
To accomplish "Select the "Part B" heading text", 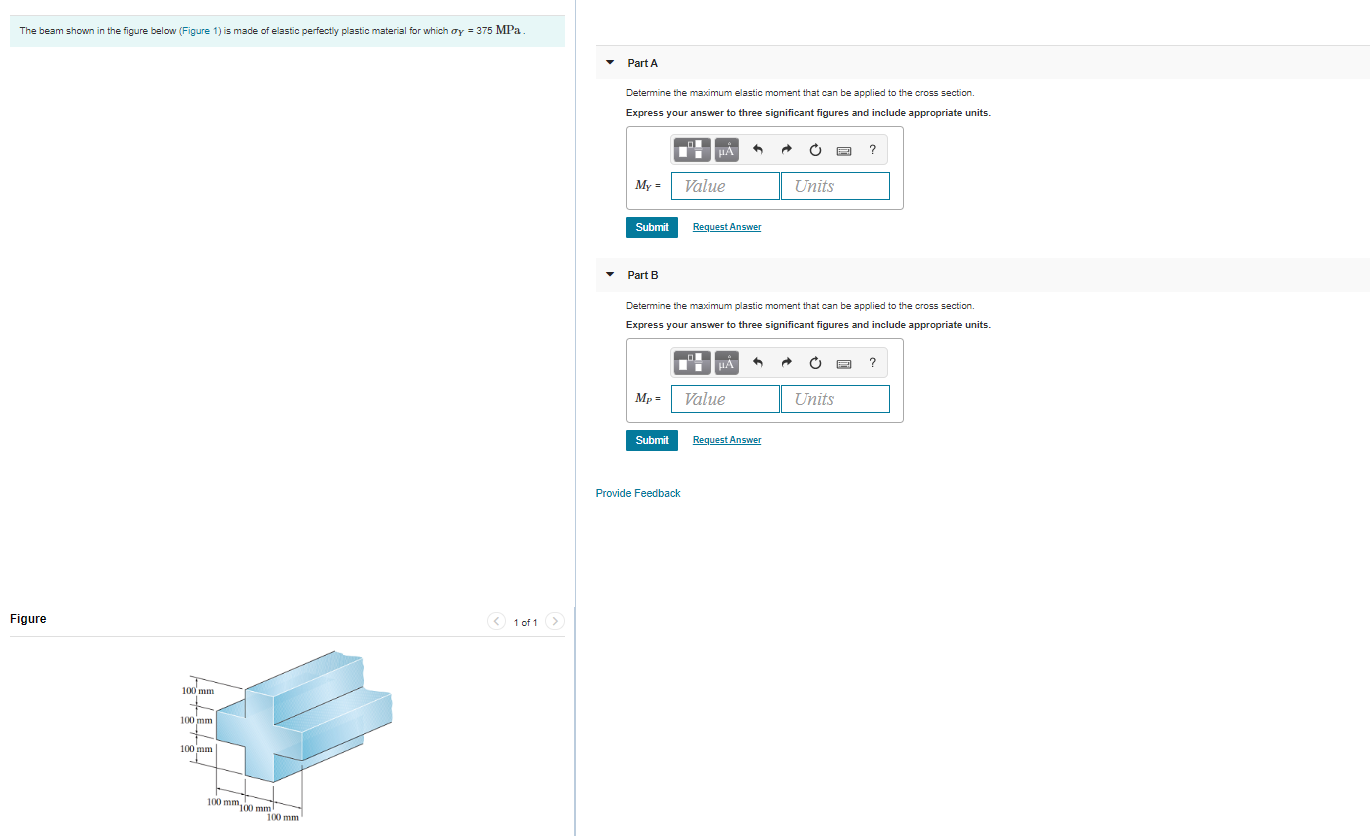I will 643,275.
